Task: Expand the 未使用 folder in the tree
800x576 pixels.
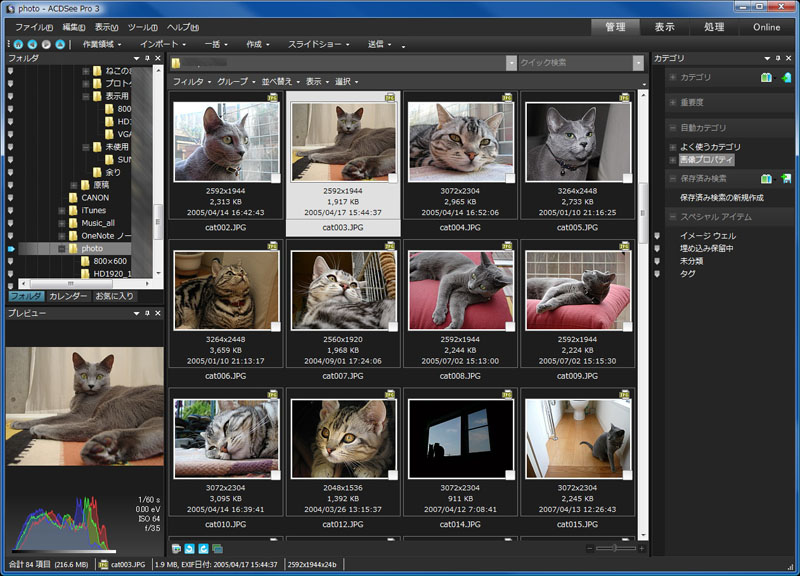Action: [85, 147]
